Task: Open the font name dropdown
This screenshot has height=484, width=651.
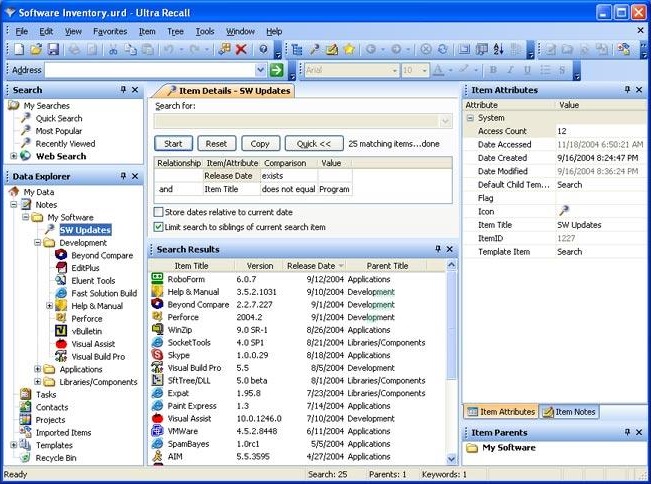Action: tap(394, 71)
